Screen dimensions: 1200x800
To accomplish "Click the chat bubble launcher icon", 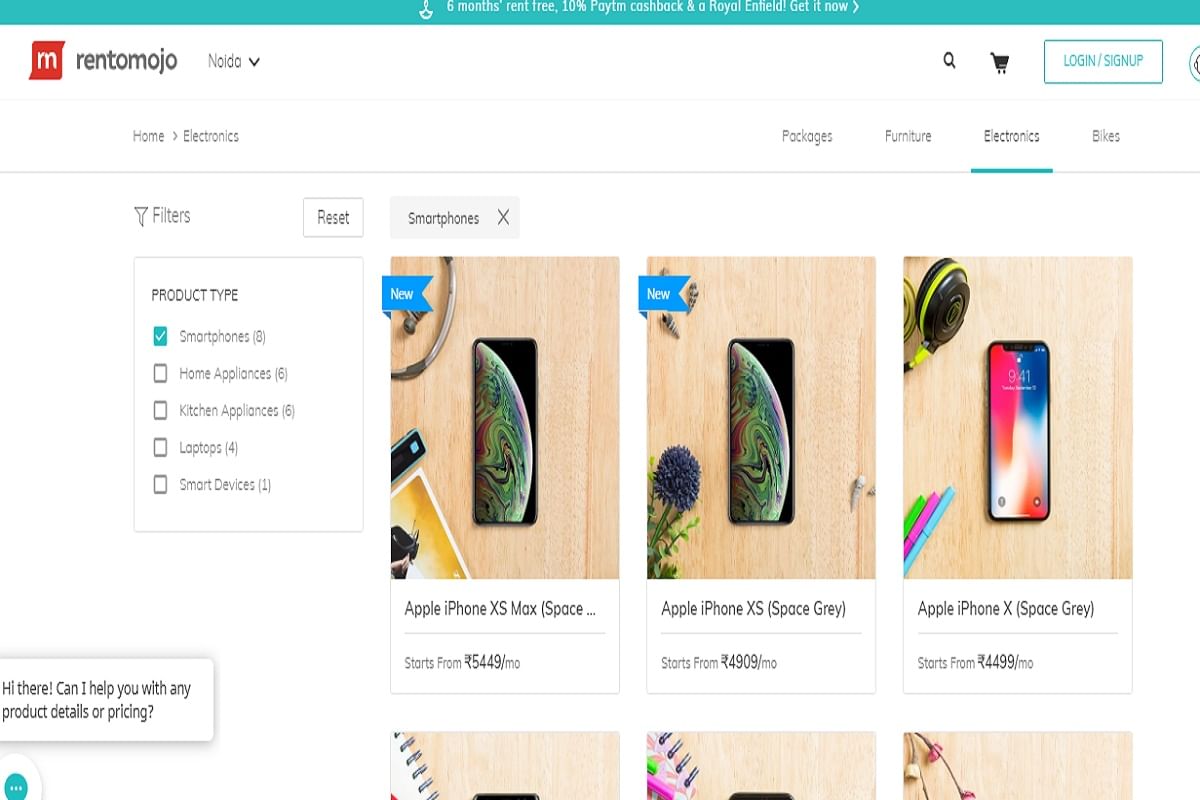I will tap(15, 786).
